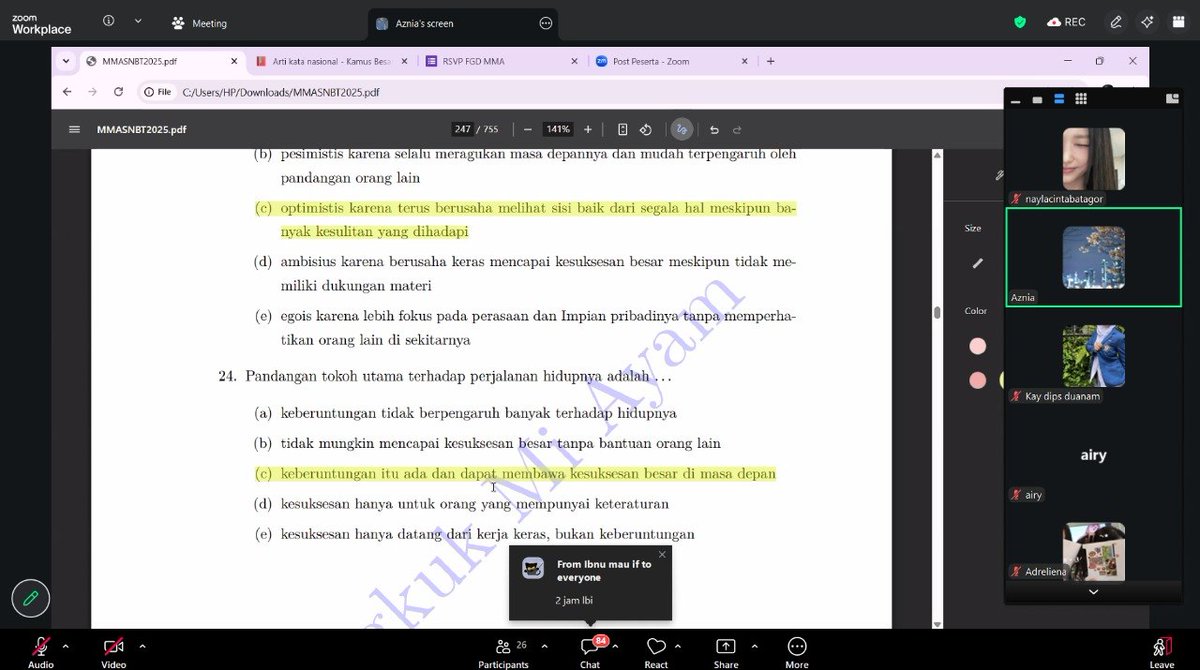Click the page number field showing 247
1200x670 pixels.
point(460,129)
